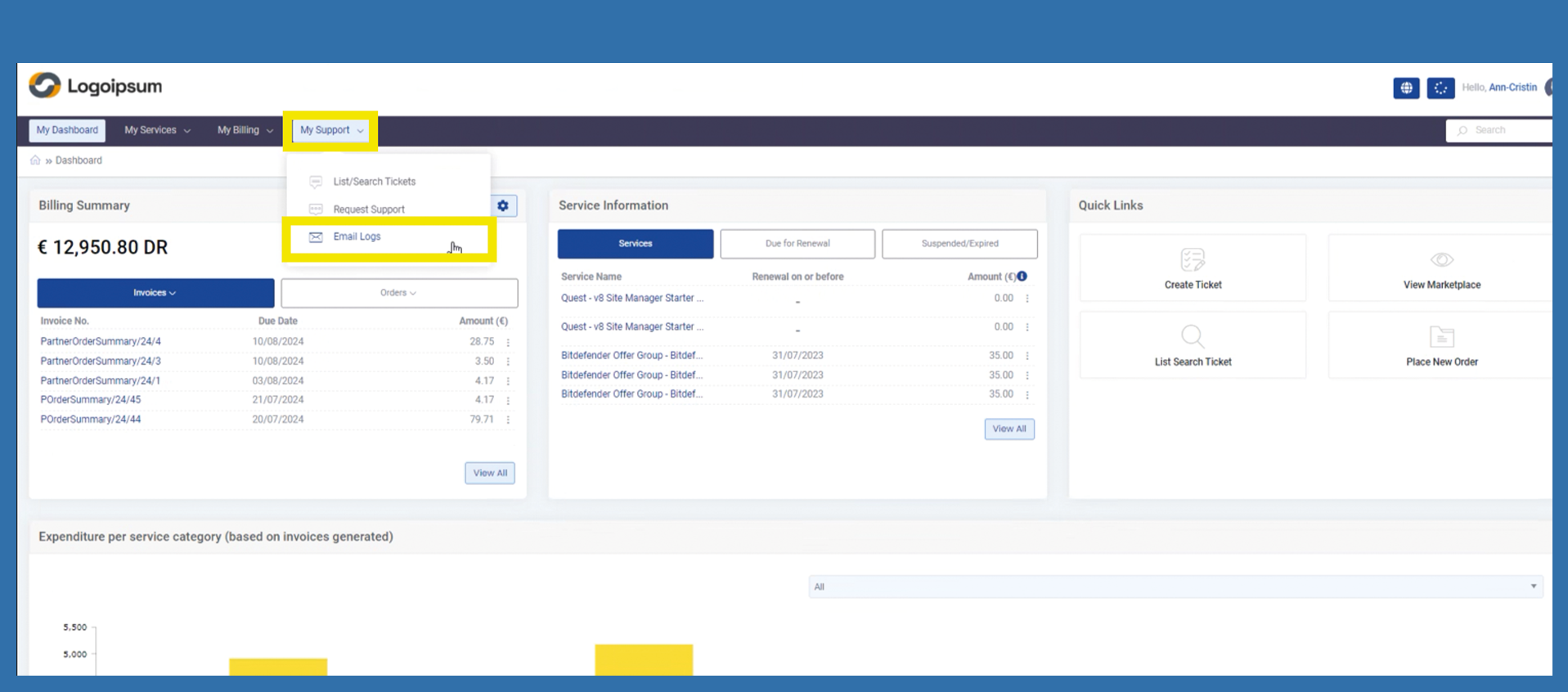Click the Billing Summary settings gear icon
The width and height of the screenshot is (1568, 692).
click(503, 206)
